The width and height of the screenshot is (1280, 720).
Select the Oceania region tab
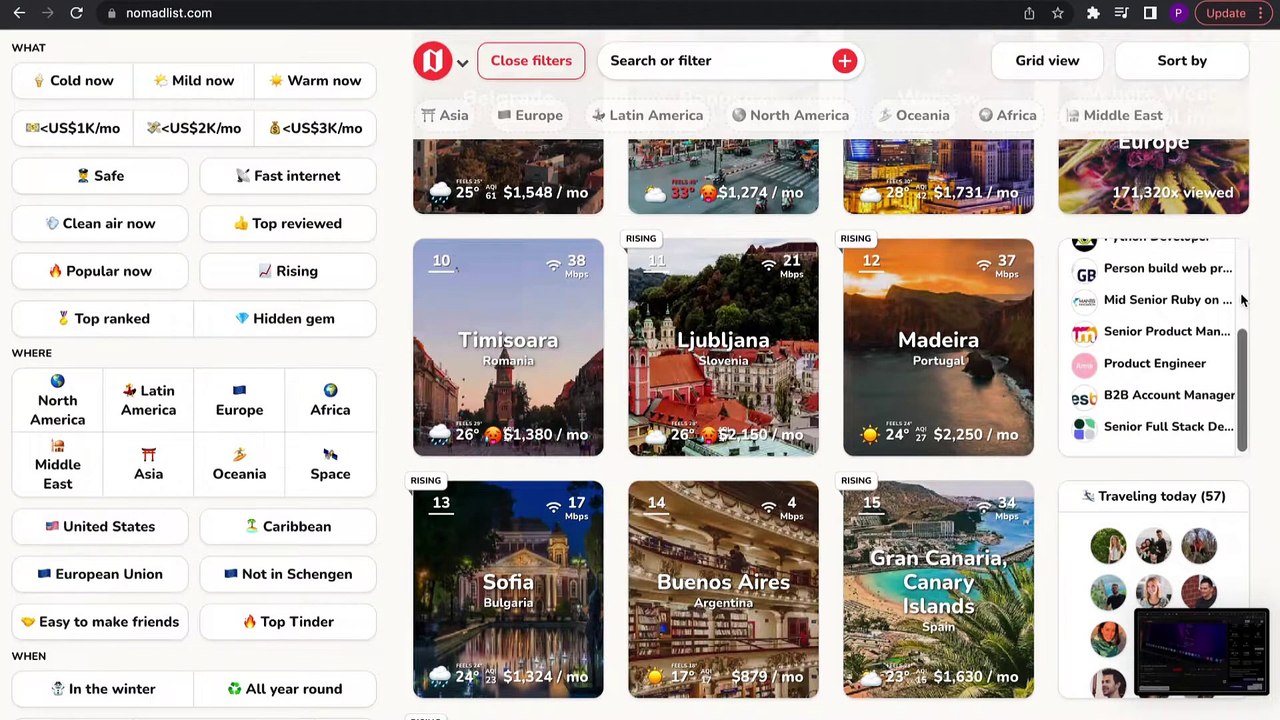[914, 115]
